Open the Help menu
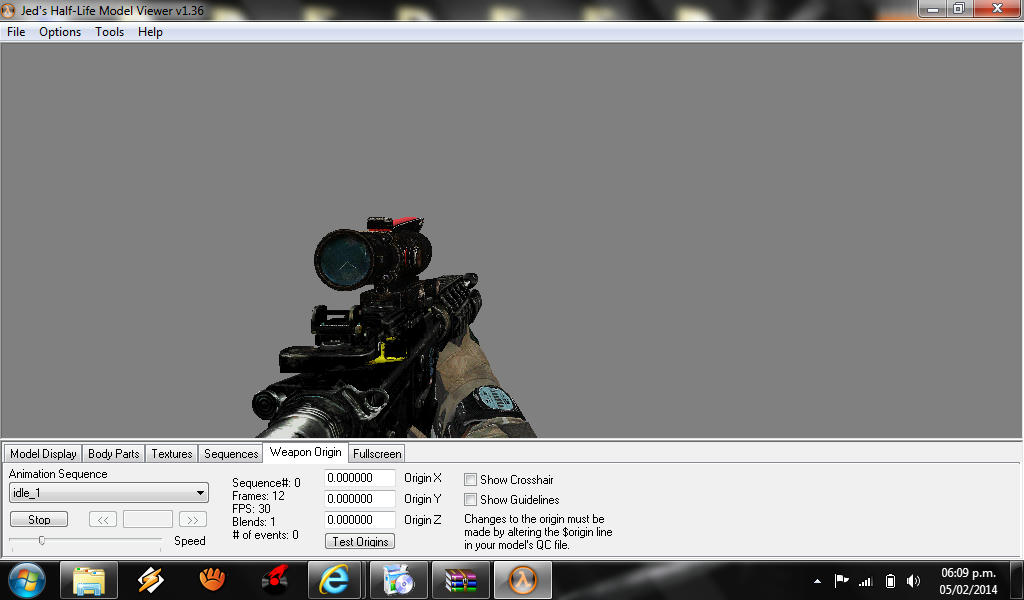The height and width of the screenshot is (600, 1024). pyautogui.click(x=150, y=32)
